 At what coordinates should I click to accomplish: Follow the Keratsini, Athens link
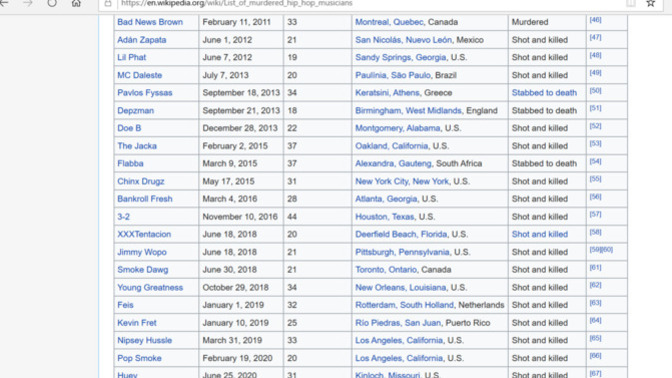387,93
